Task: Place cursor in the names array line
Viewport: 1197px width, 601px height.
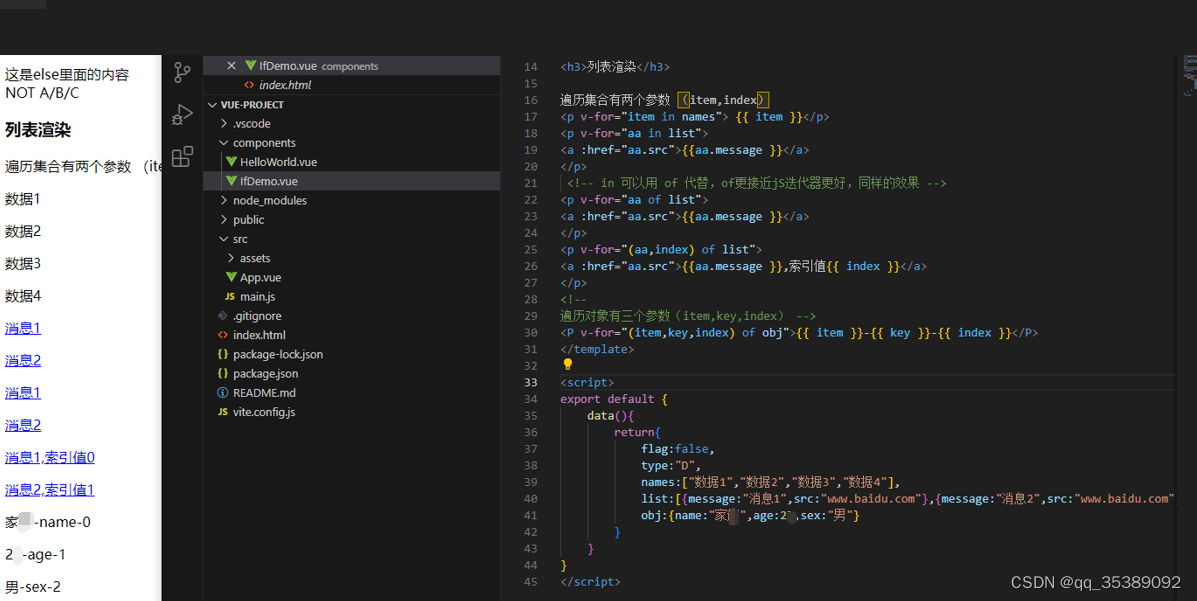Action: pyautogui.click(x=771, y=482)
